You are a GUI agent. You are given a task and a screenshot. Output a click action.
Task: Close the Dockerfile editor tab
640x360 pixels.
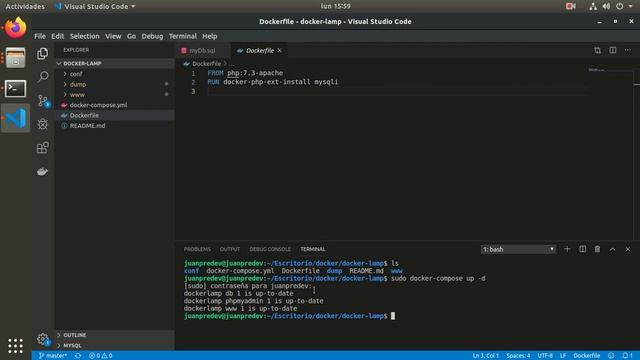[280, 50]
